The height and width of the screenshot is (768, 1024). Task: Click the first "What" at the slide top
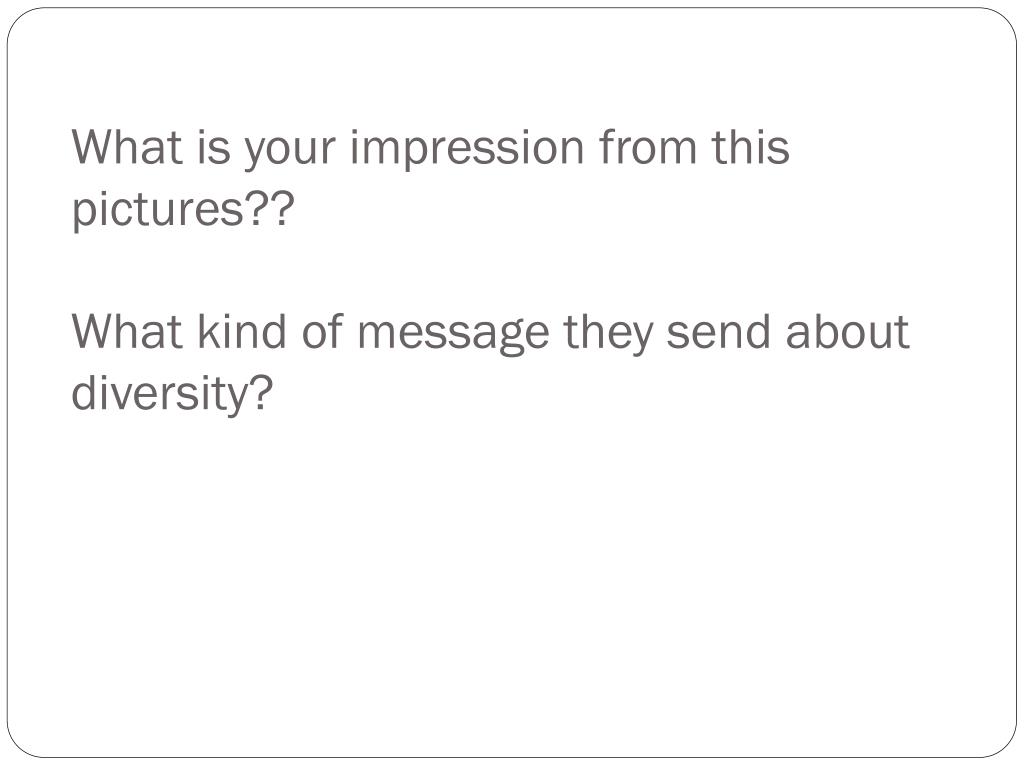pos(127,147)
